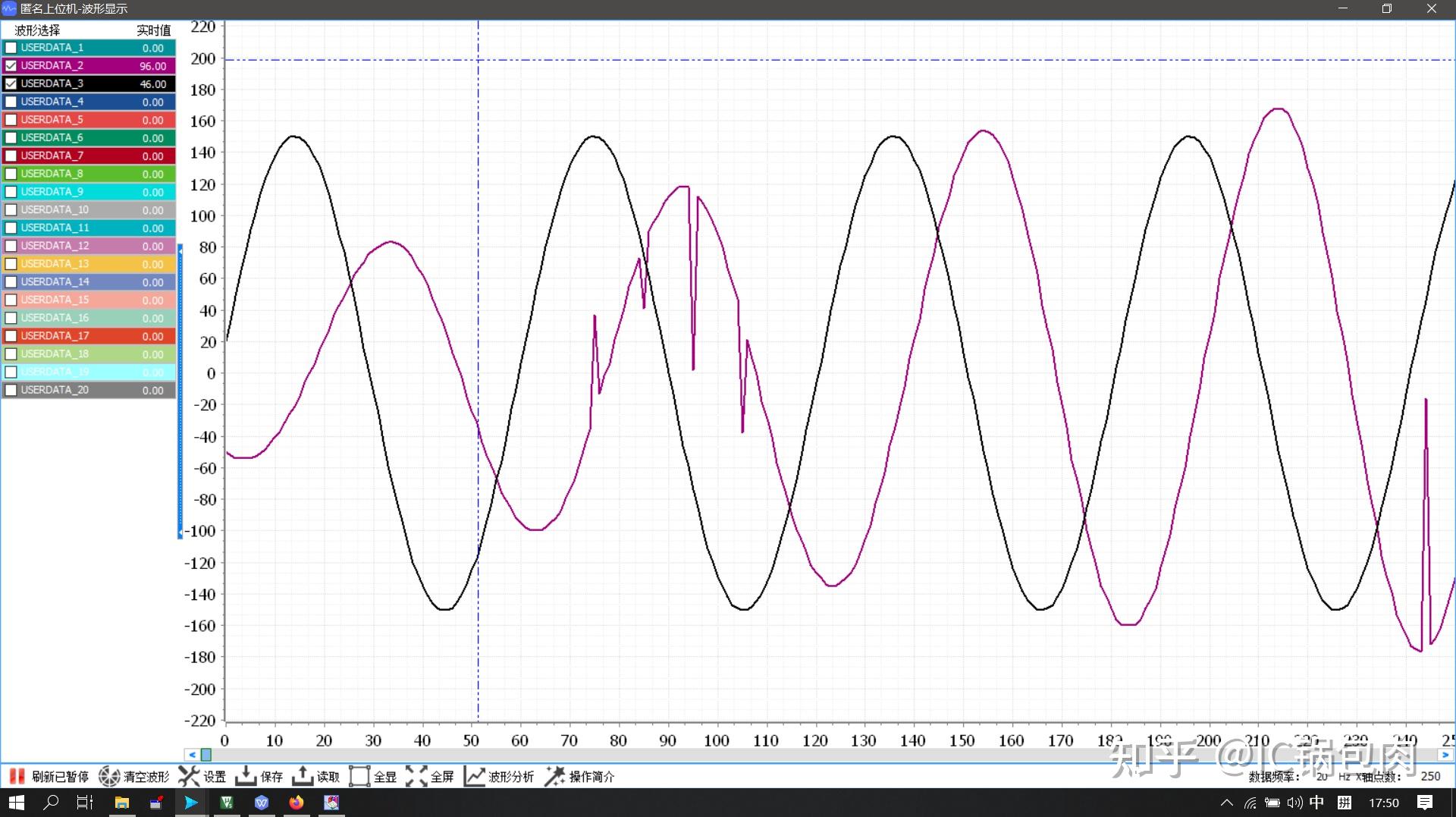Save waveform data using 保存 icon
Image resolution: width=1456 pixels, height=817 pixels.
(246, 776)
